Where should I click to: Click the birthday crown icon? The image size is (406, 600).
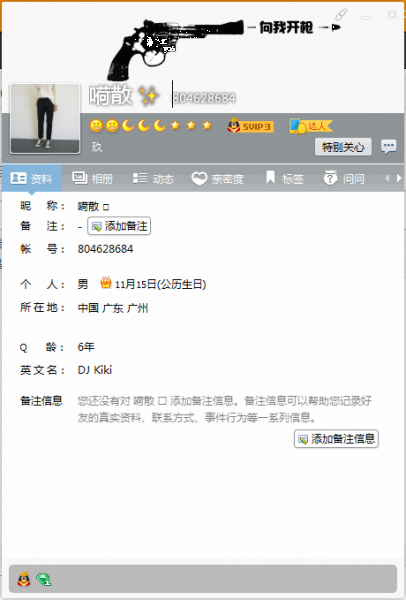pos(106,283)
